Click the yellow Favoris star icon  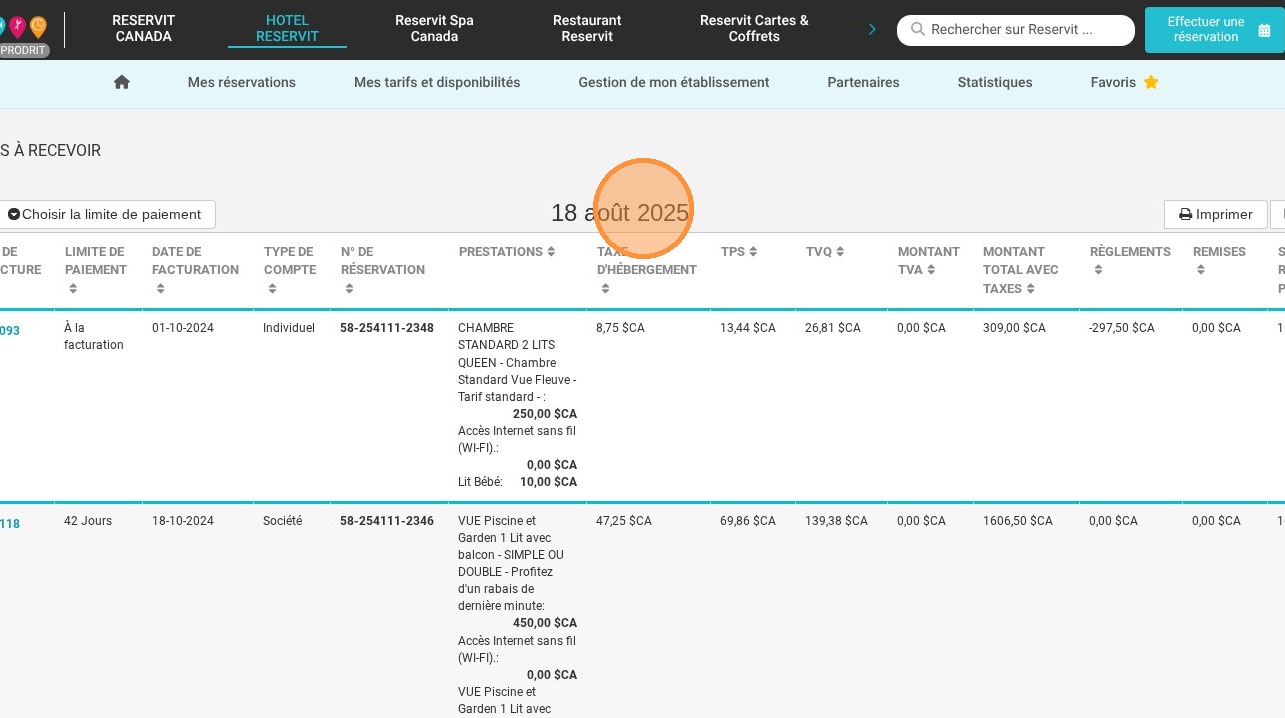tap(1151, 82)
